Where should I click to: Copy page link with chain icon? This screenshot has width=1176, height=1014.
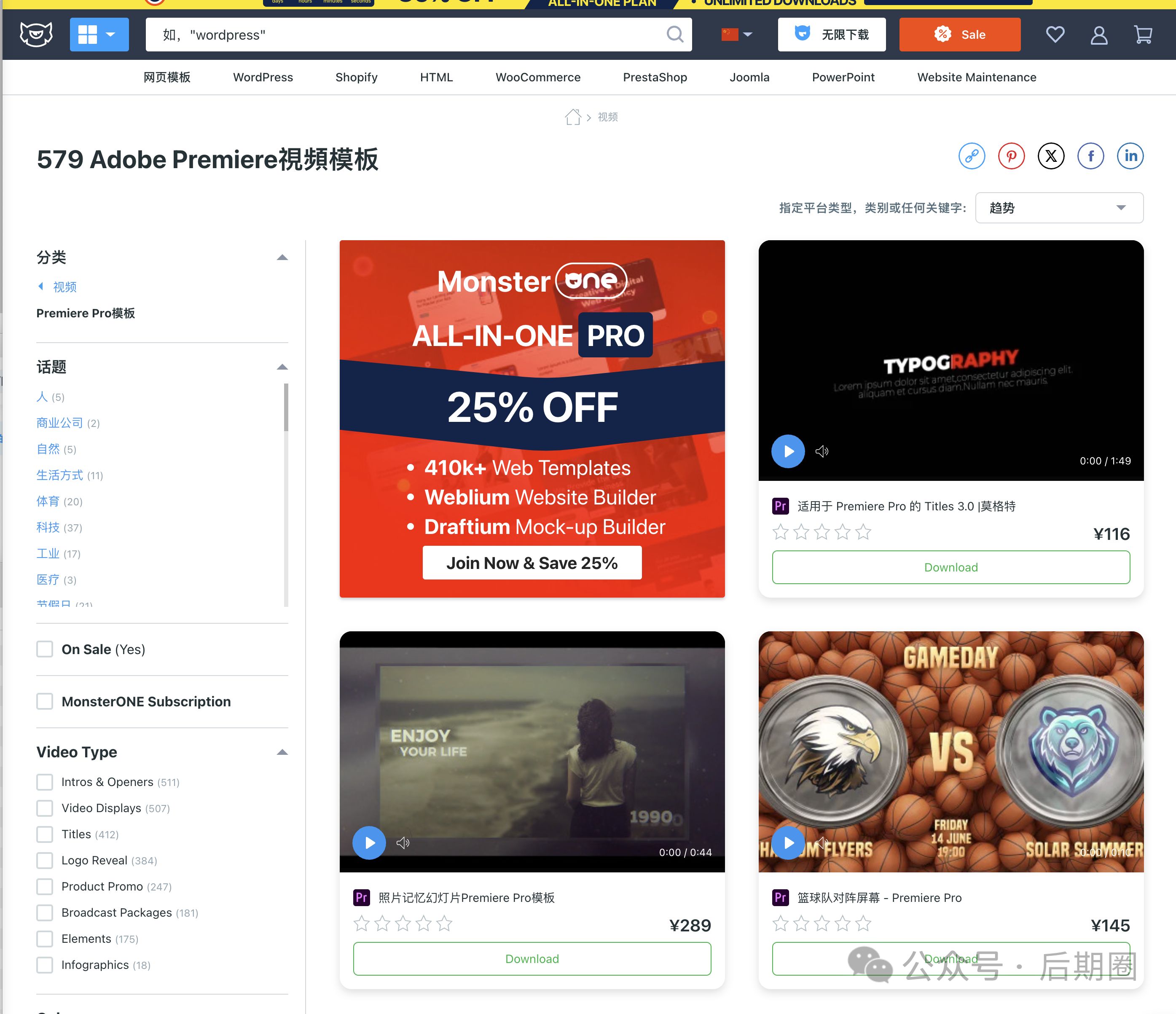(x=972, y=156)
